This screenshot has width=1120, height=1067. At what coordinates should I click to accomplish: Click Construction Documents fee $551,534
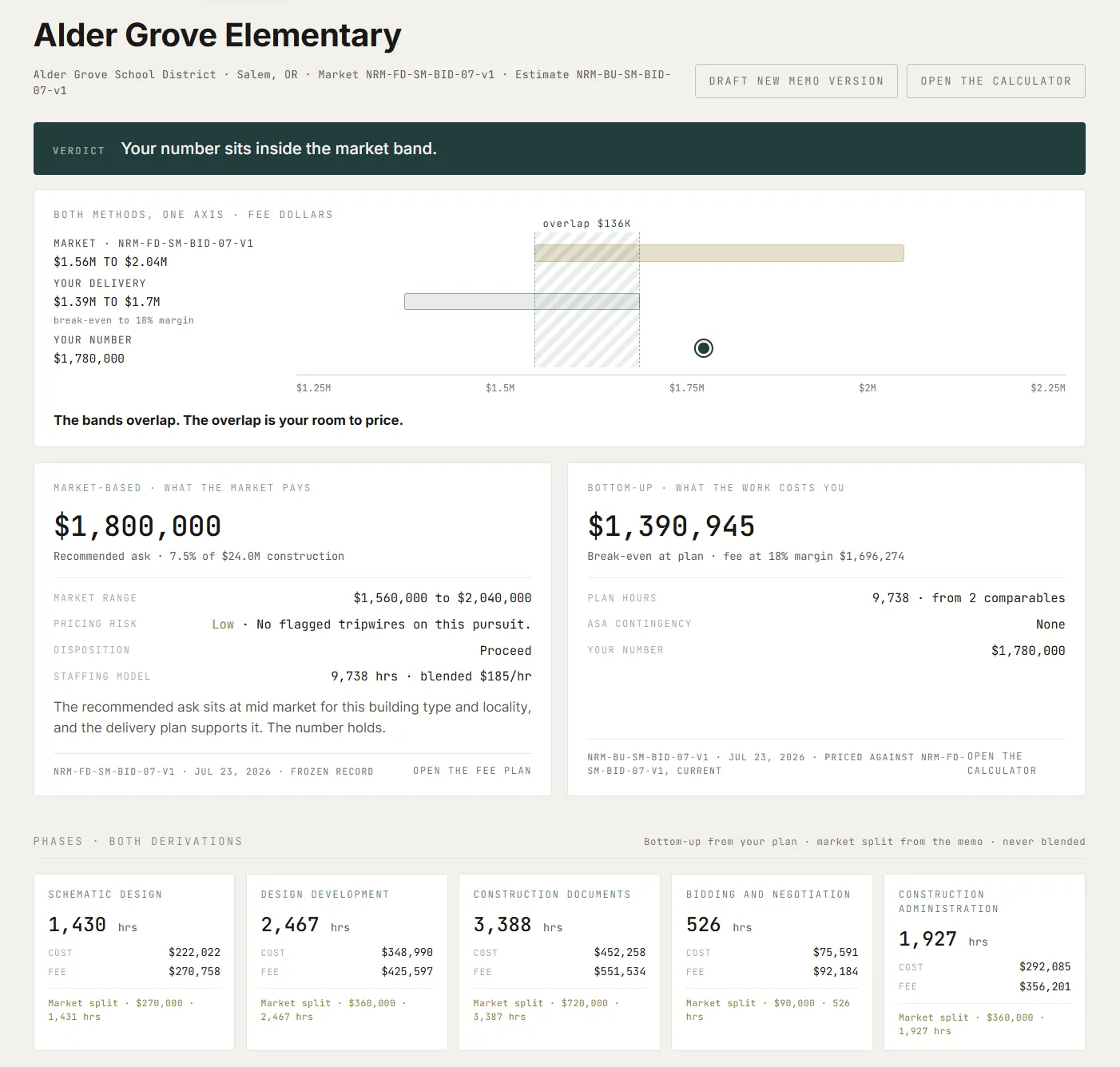tap(619, 972)
